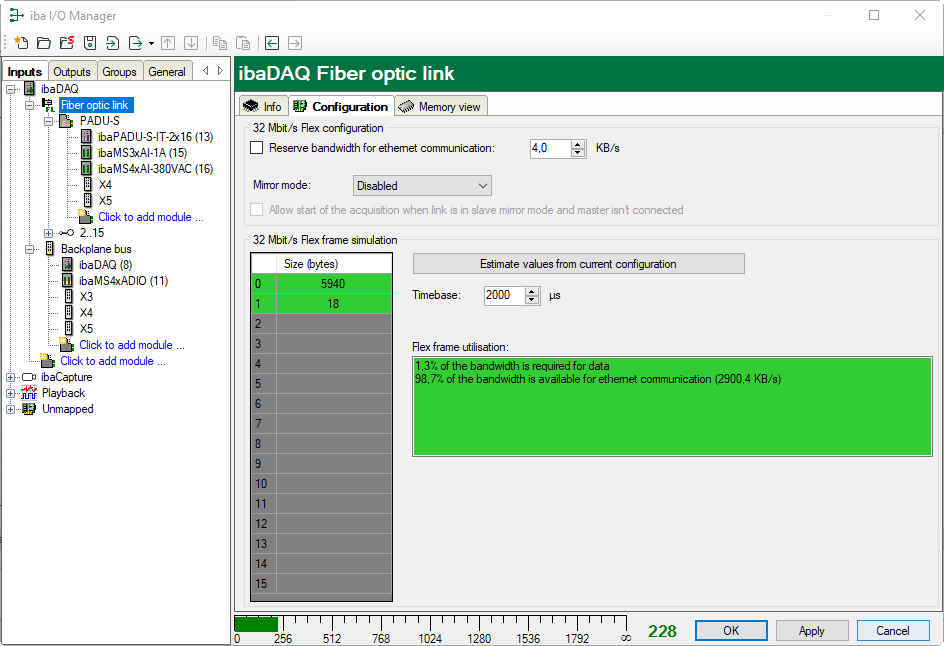This screenshot has height=646, width=944.
Task: Expand the 2..15 links node
Action: pyautogui.click(x=48, y=233)
